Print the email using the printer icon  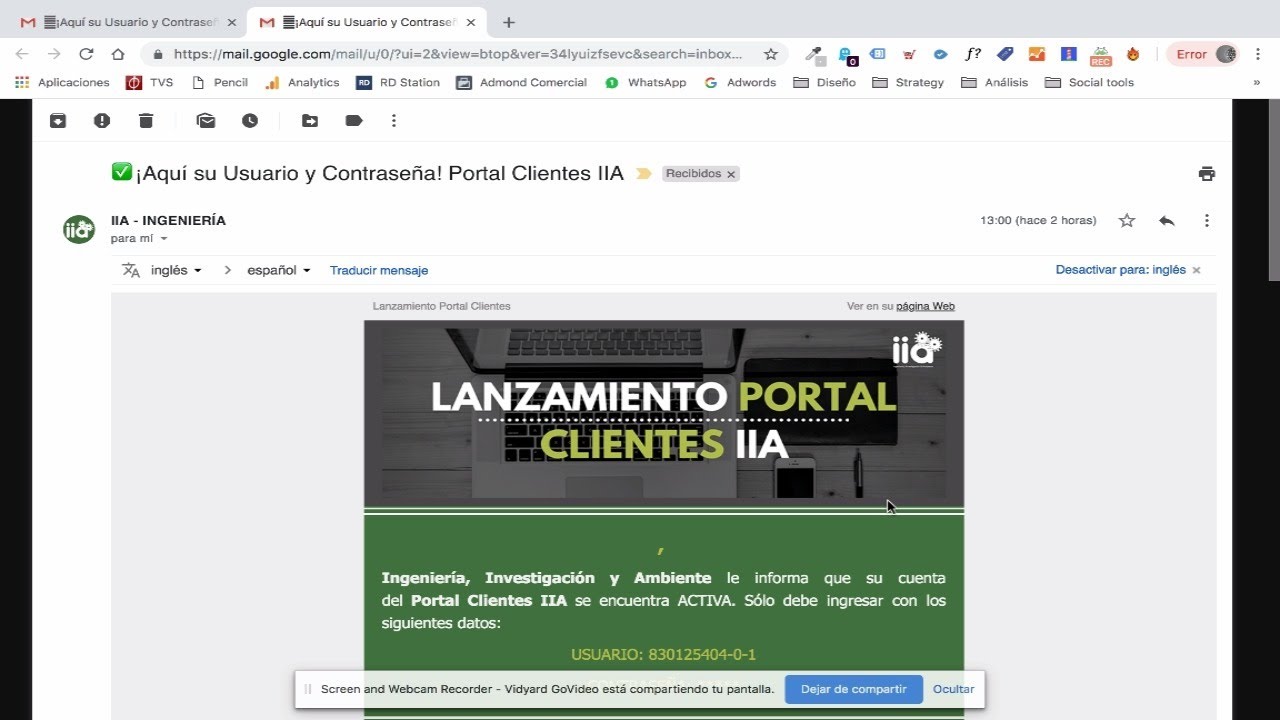coord(1207,174)
